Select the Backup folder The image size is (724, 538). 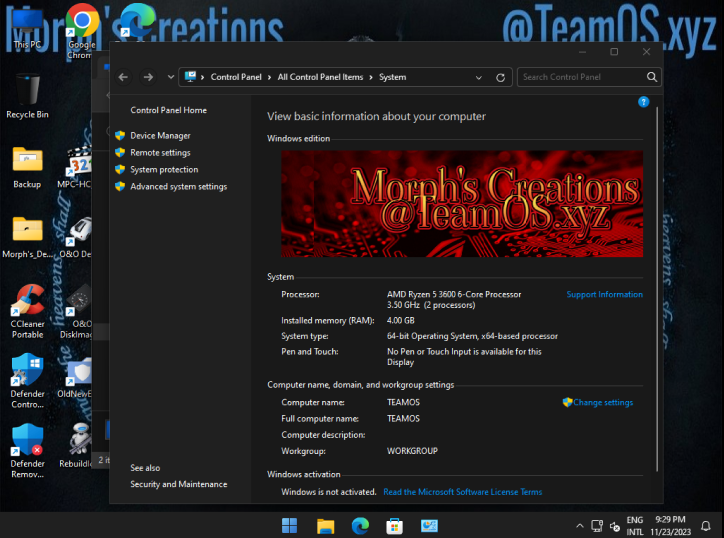pyautogui.click(x=27, y=168)
